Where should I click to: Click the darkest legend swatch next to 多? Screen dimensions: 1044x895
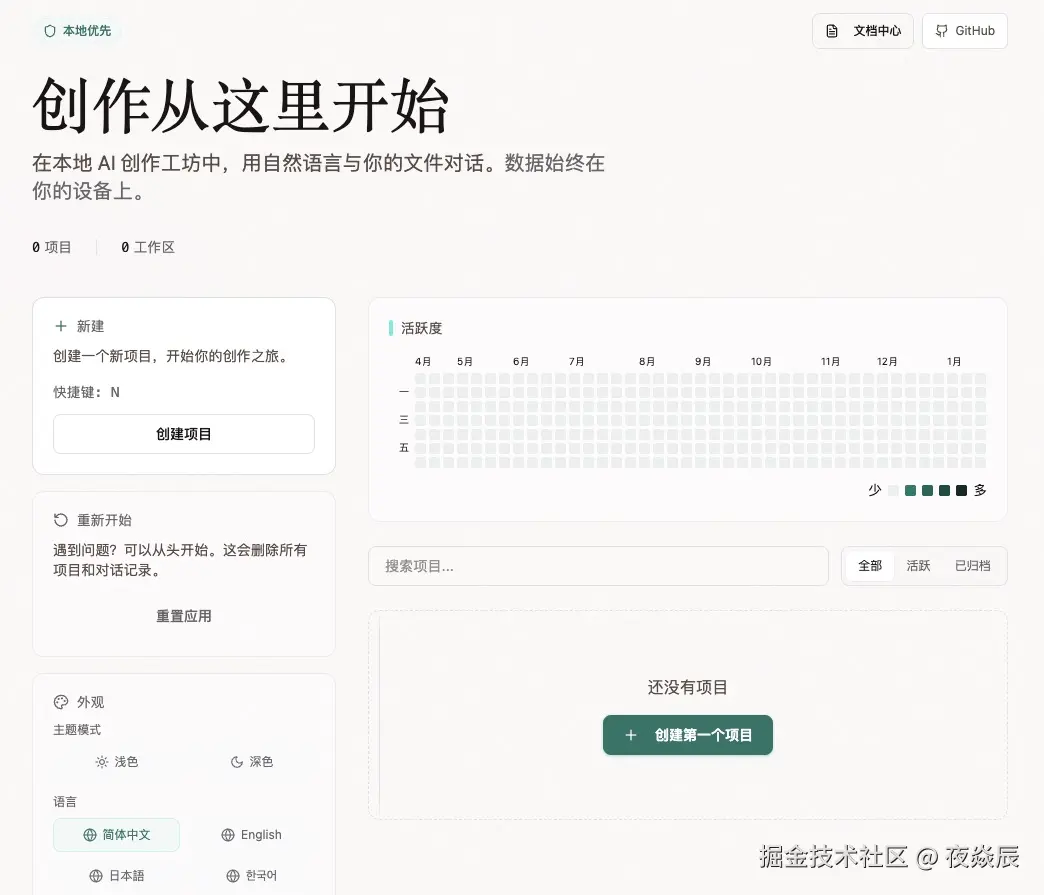(x=961, y=491)
